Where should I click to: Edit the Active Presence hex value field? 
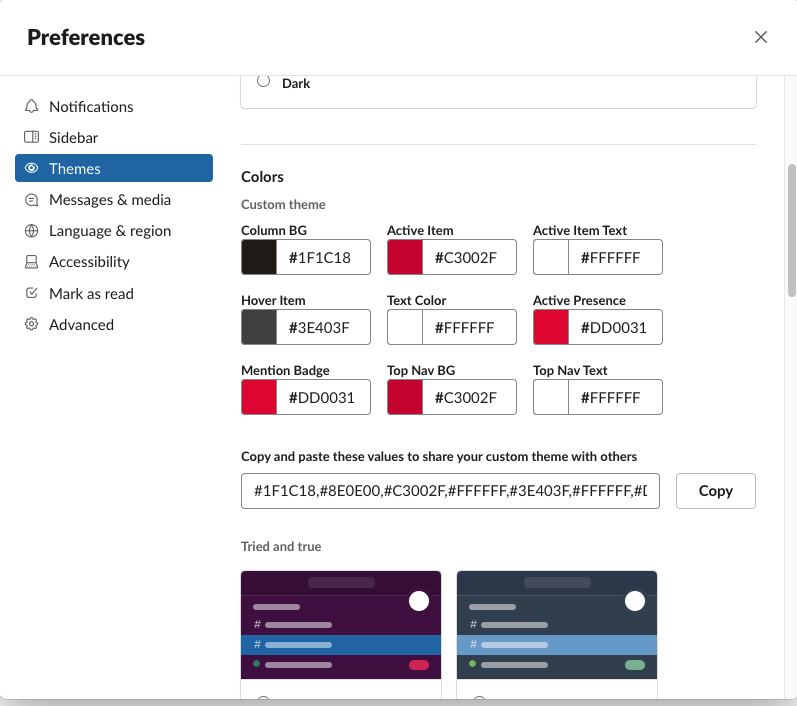[615, 327]
